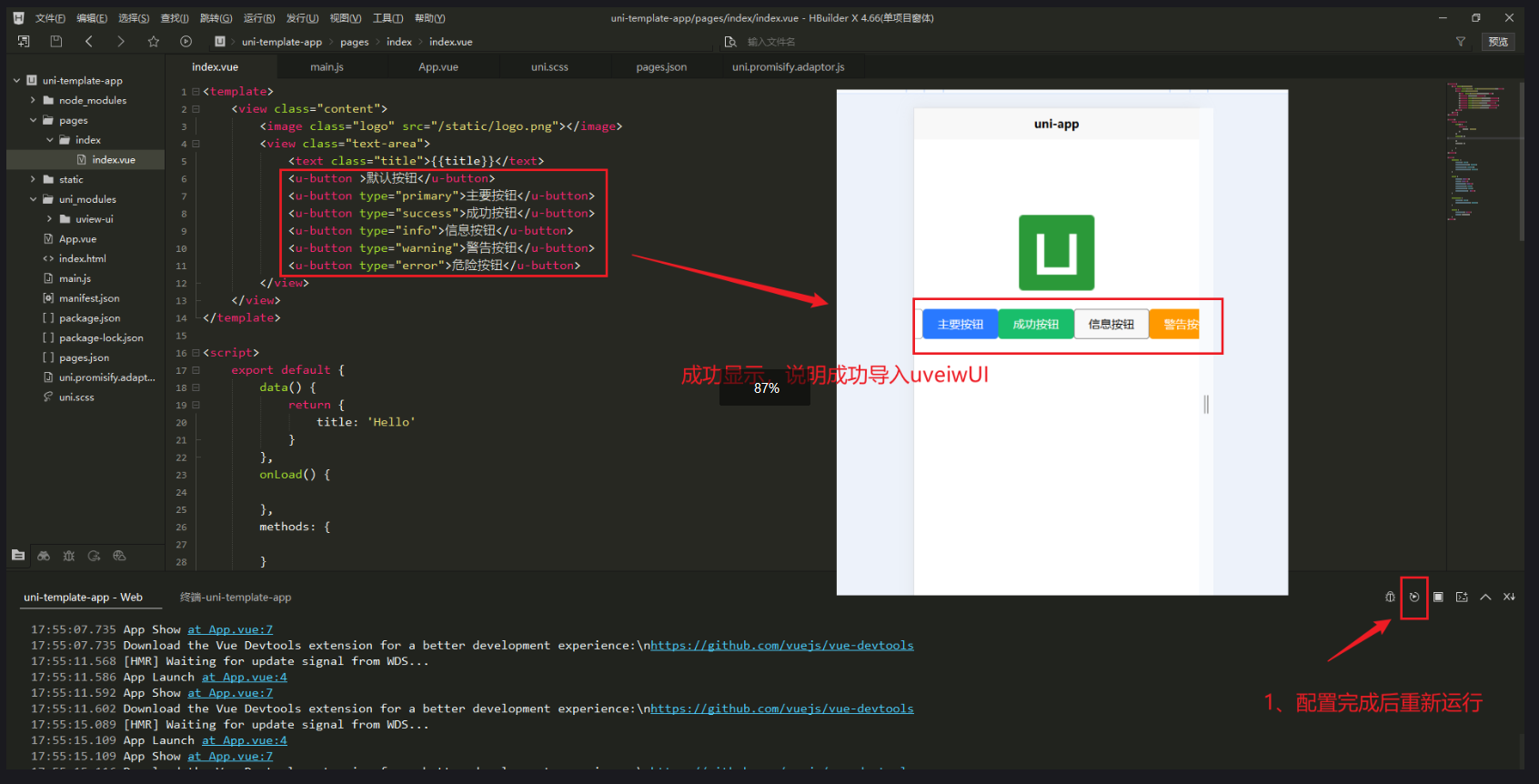The width and height of the screenshot is (1539, 784).
Task: Click the file search icon beside the input
Action: pos(729,42)
